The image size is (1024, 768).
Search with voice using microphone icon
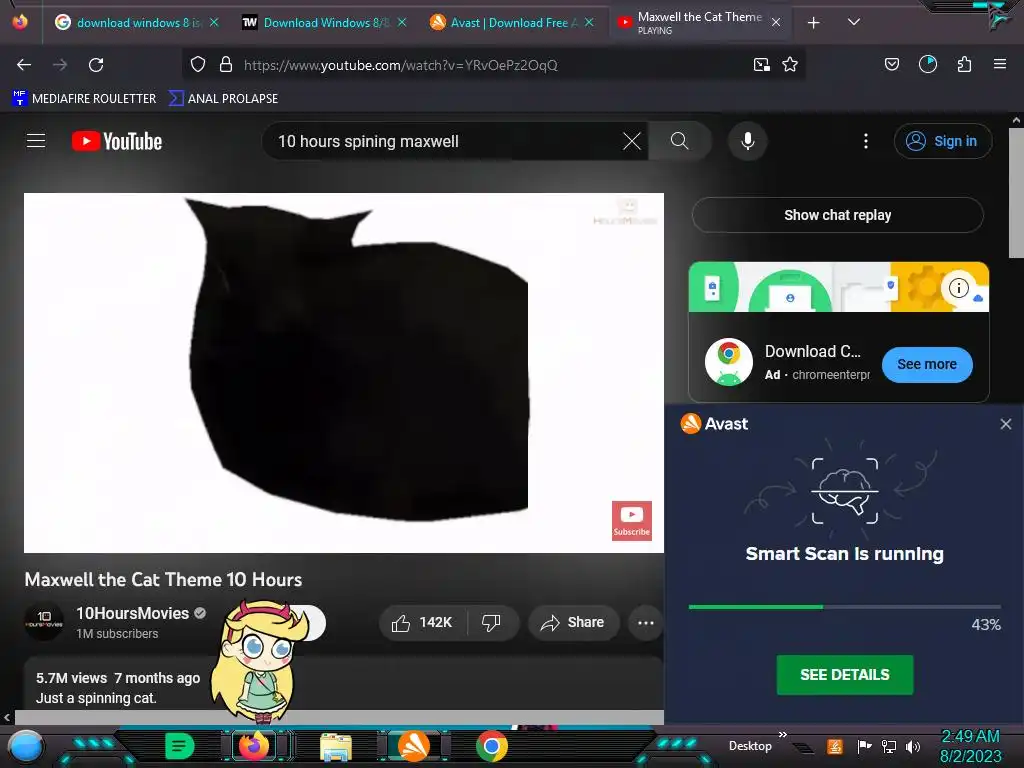tap(748, 140)
